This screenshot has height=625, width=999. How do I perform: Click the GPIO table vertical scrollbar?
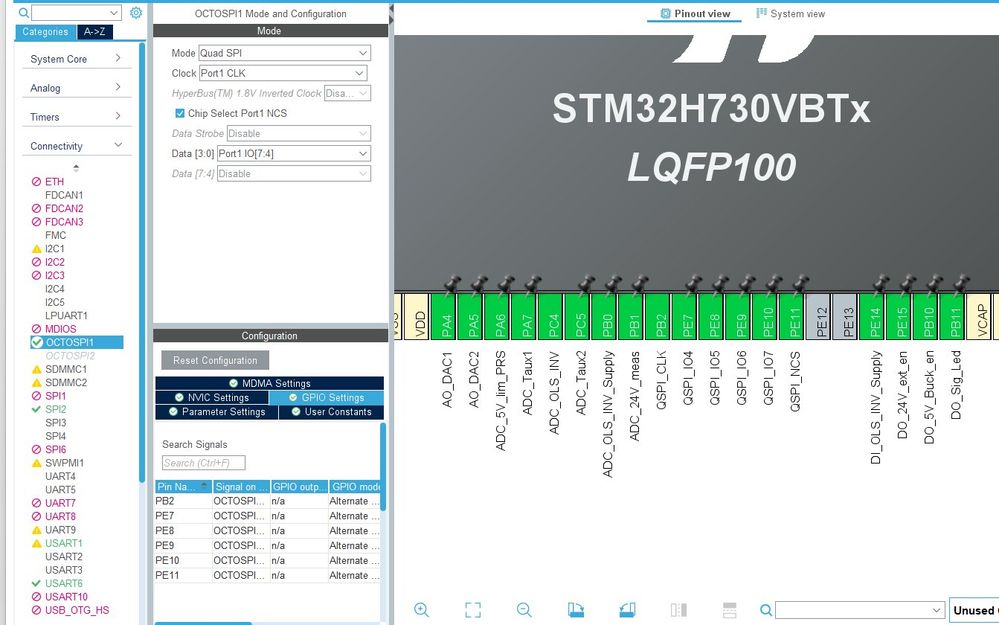click(x=383, y=467)
